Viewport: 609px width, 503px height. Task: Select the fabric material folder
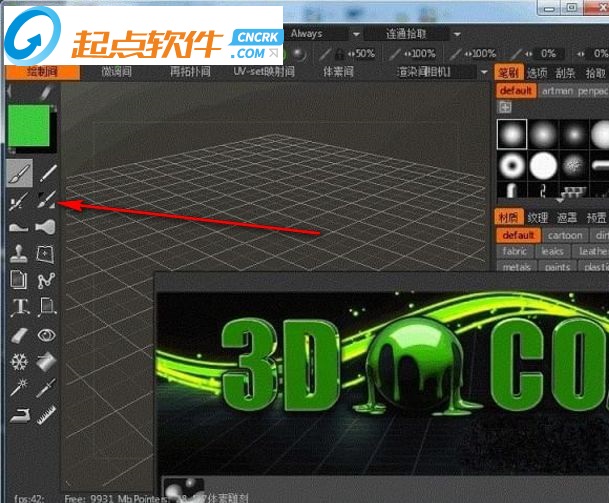click(x=515, y=251)
